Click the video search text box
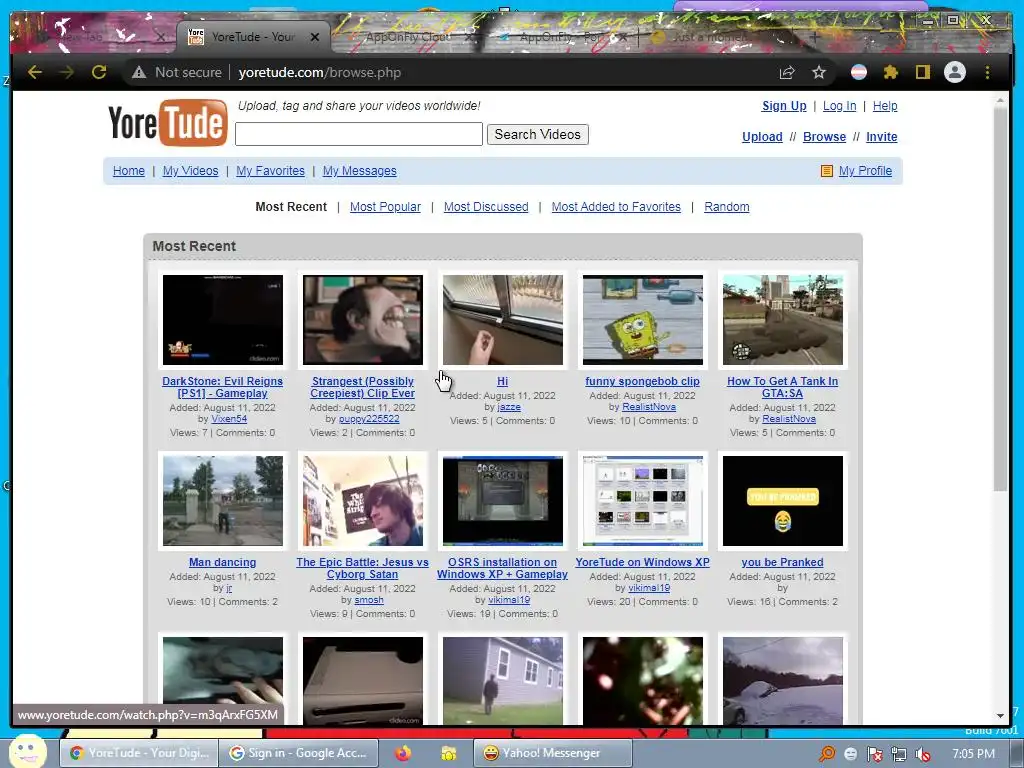Image resolution: width=1024 pixels, height=768 pixels. point(359,135)
